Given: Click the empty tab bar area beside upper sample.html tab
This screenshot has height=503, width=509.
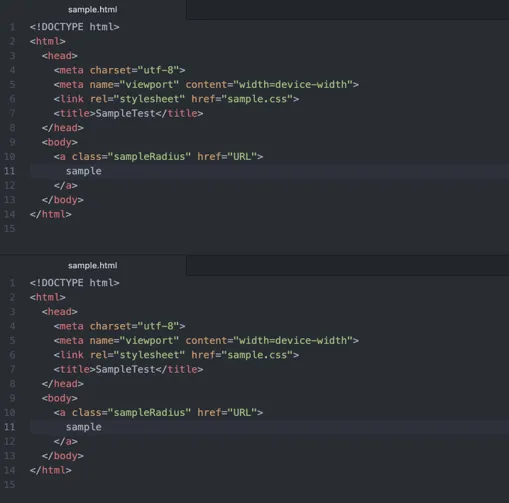Looking at the screenshot, I should click(347, 10).
